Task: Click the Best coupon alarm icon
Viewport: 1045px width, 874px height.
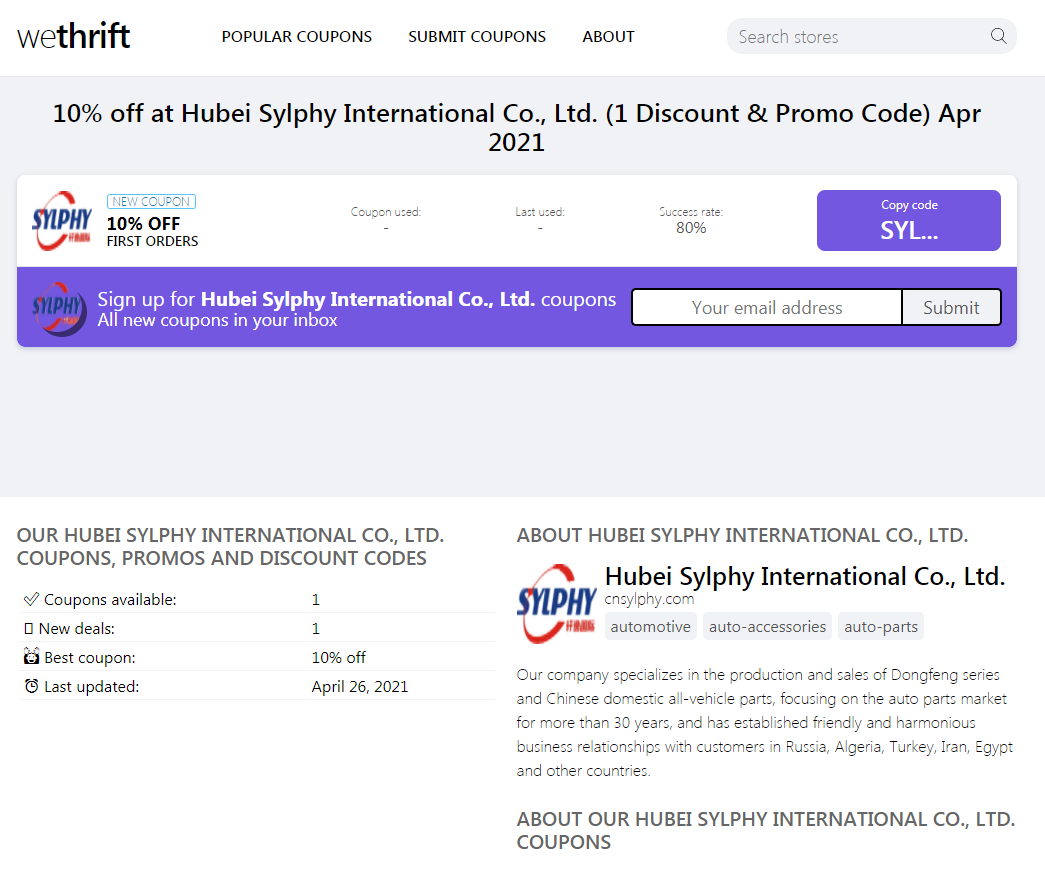Action: click(x=31, y=657)
